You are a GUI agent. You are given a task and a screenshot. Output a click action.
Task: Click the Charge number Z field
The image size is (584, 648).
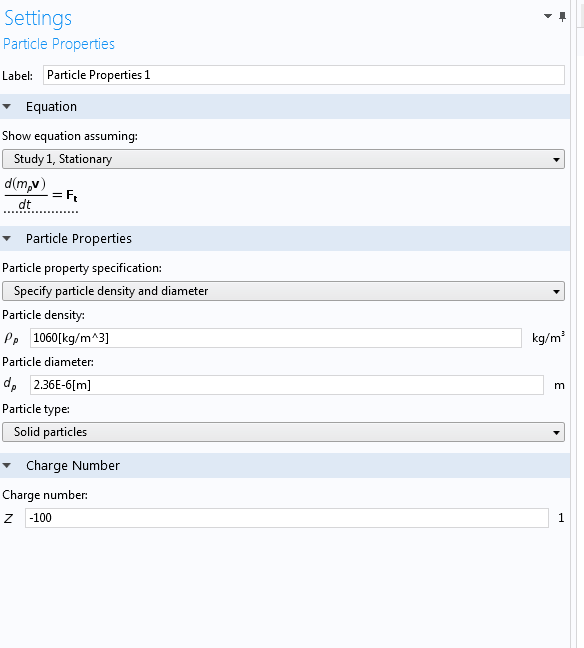click(x=286, y=518)
